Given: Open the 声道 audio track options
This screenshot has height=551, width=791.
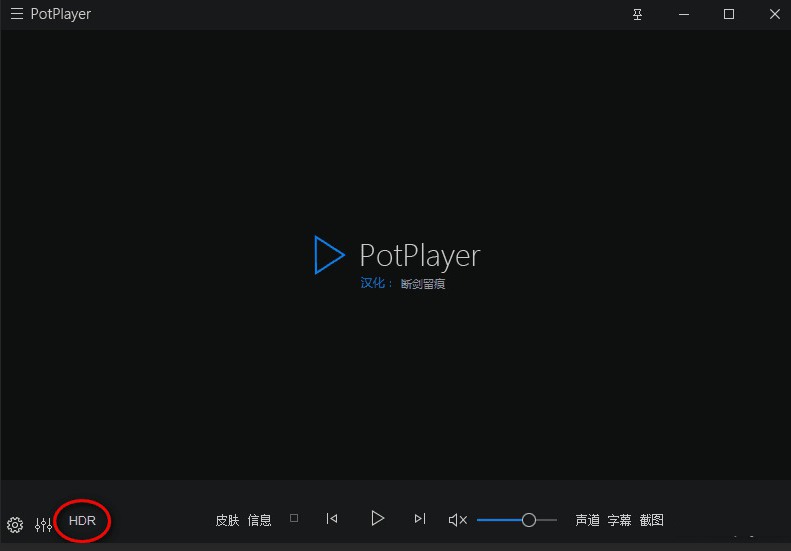Looking at the screenshot, I should coord(587,520).
